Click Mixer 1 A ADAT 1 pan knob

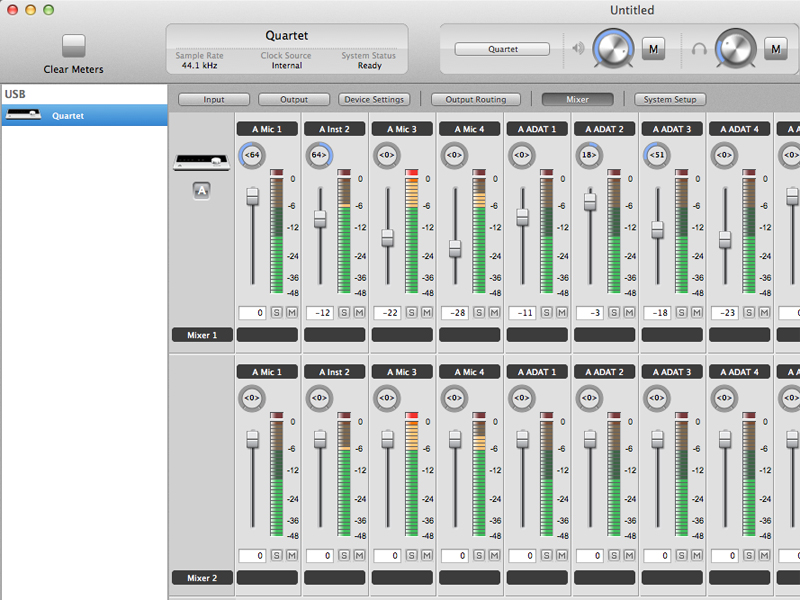pyautogui.click(x=521, y=155)
